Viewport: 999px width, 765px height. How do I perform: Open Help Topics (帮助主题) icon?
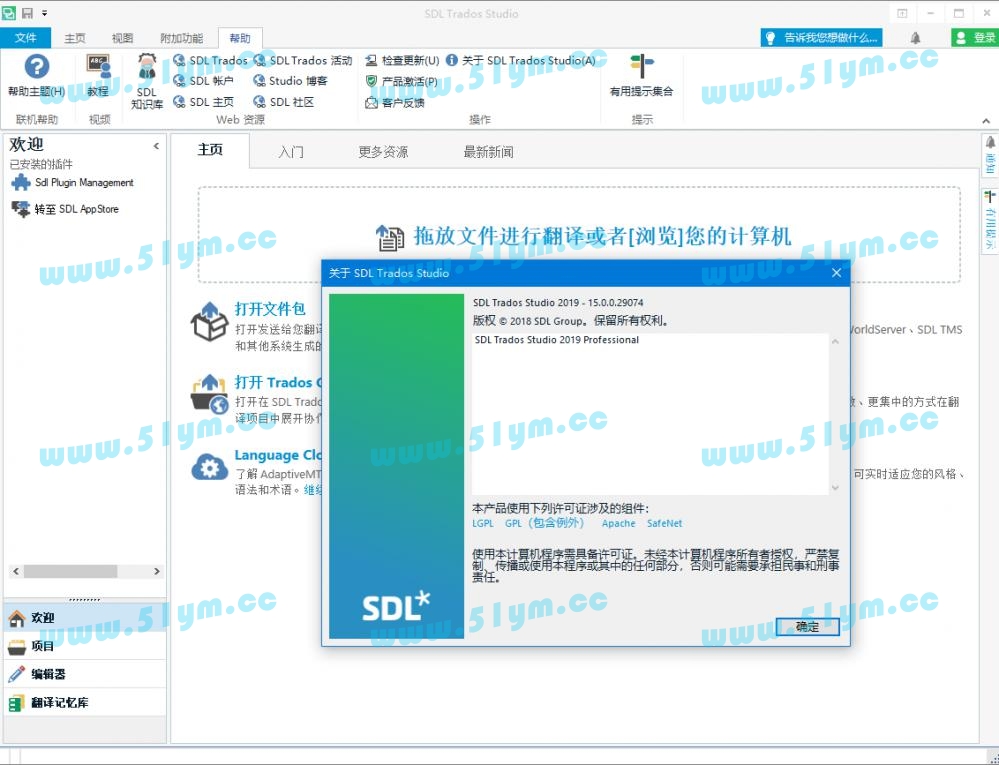pos(36,67)
